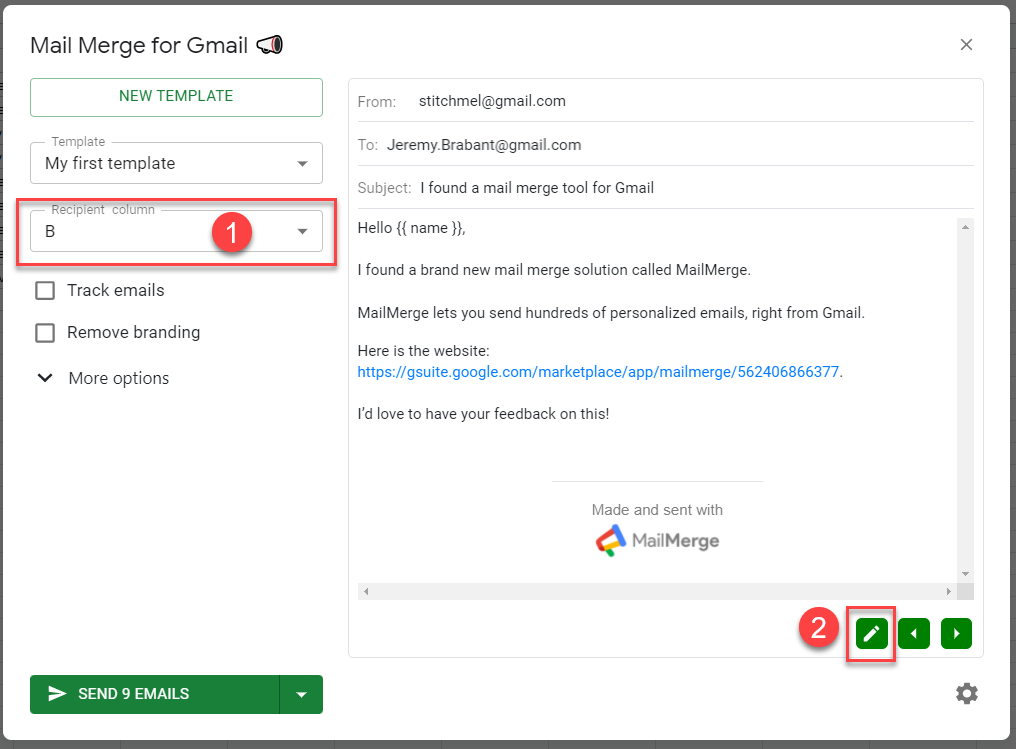The height and width of the screenshot is (749, 1016).
Task: Click the MailMerge logo in the email footer
Action: tap(656, 540)
